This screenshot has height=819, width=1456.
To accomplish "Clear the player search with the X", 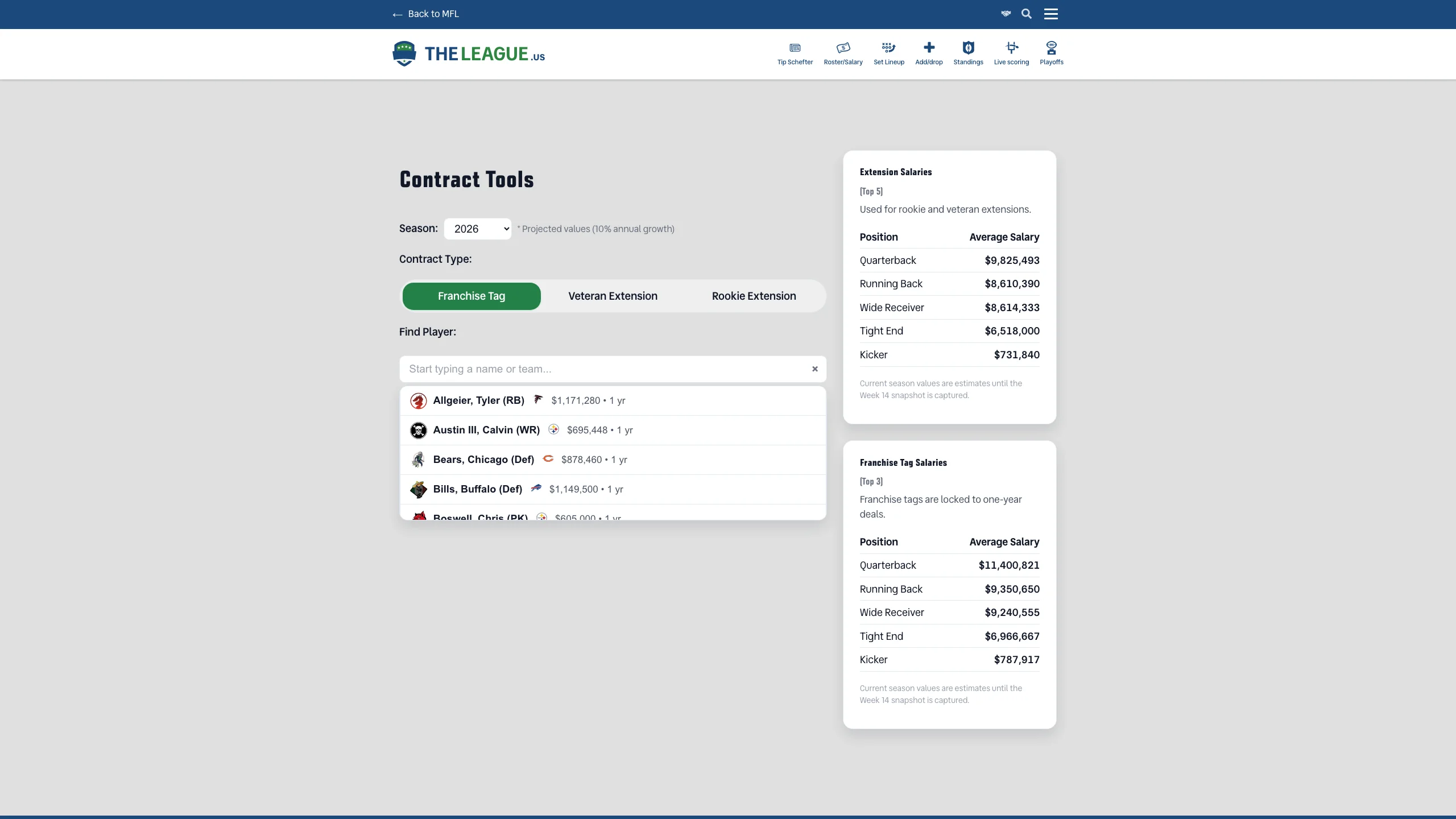I will tap(814, 369).
